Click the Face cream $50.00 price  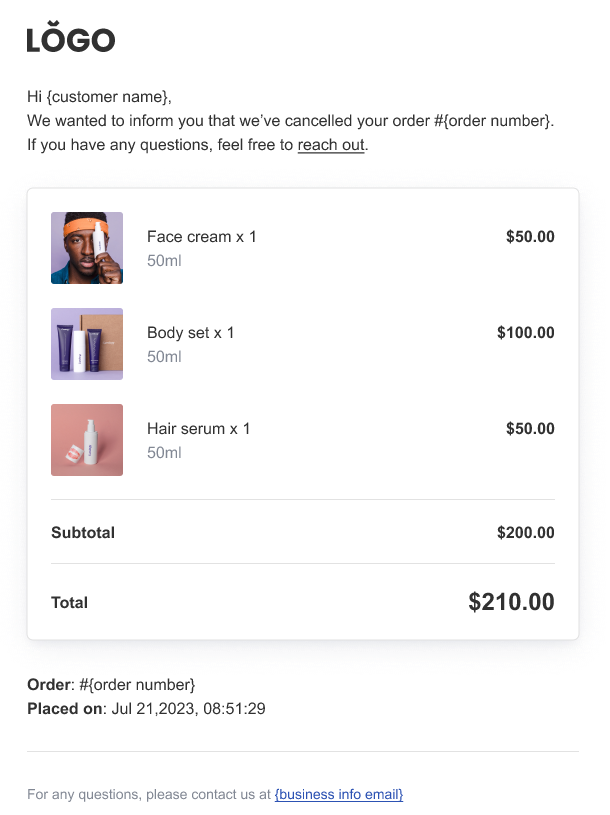click(x=530, y=237)
